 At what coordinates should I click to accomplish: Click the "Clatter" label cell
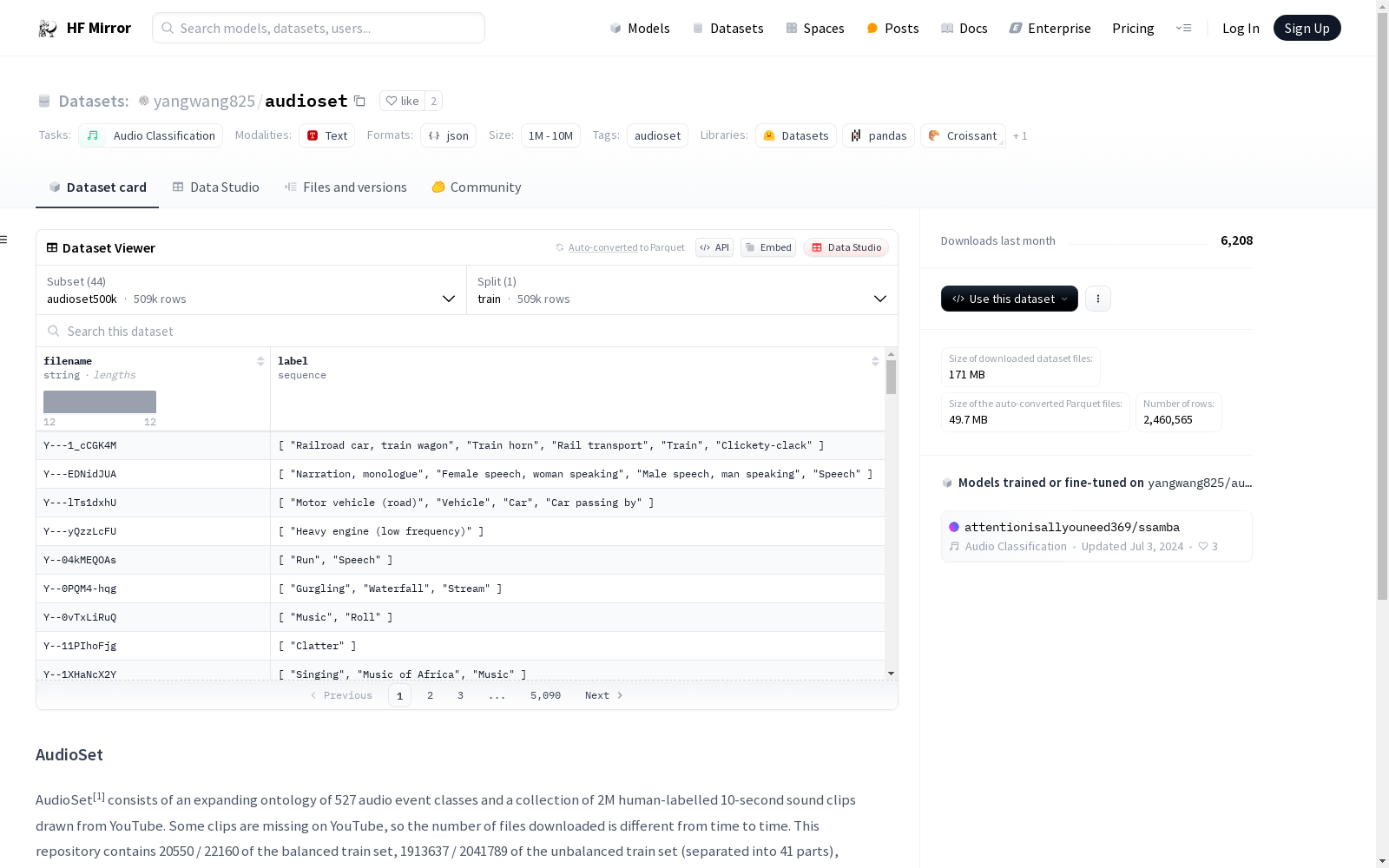point(577,646)
